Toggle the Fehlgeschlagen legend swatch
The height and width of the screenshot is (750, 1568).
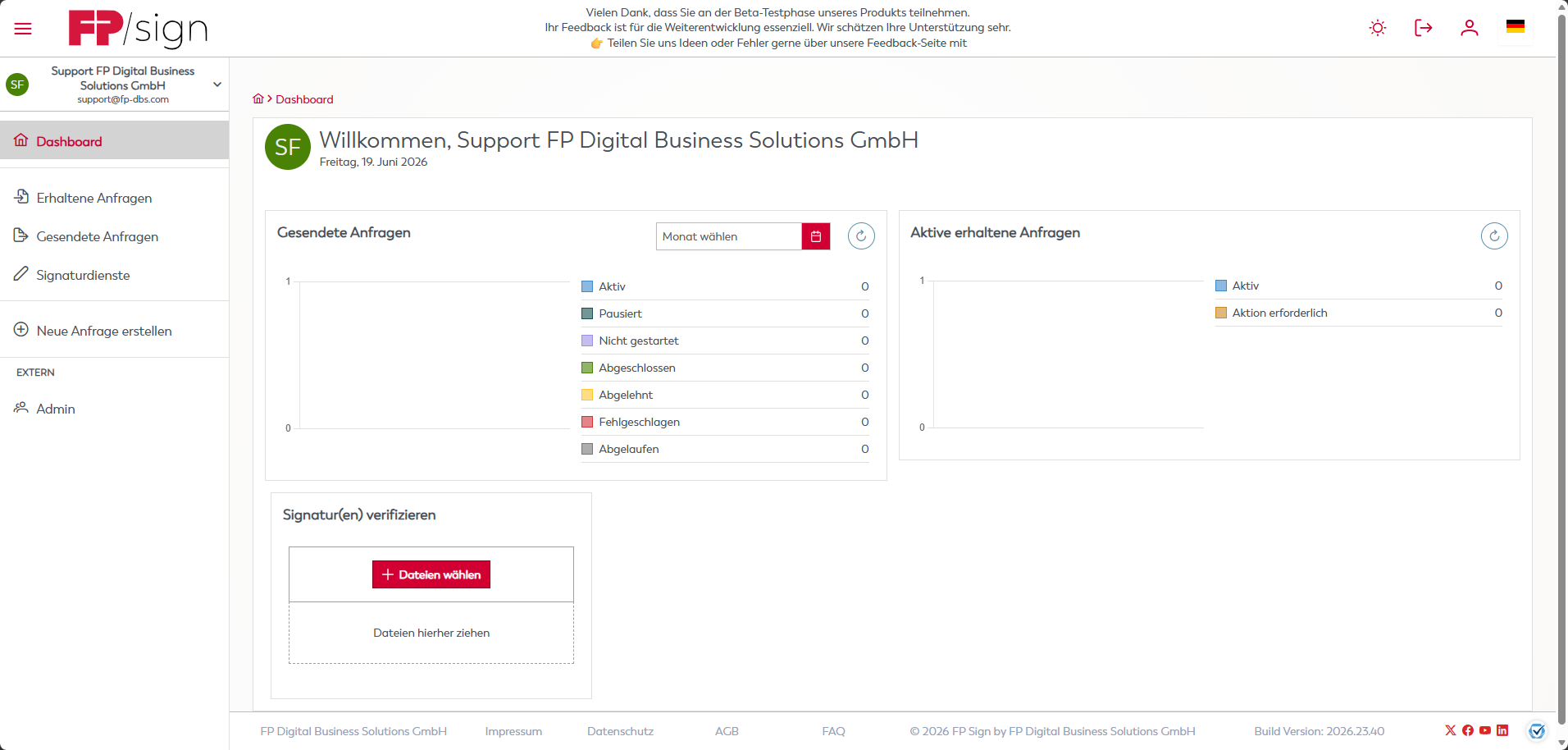(587, 422)
